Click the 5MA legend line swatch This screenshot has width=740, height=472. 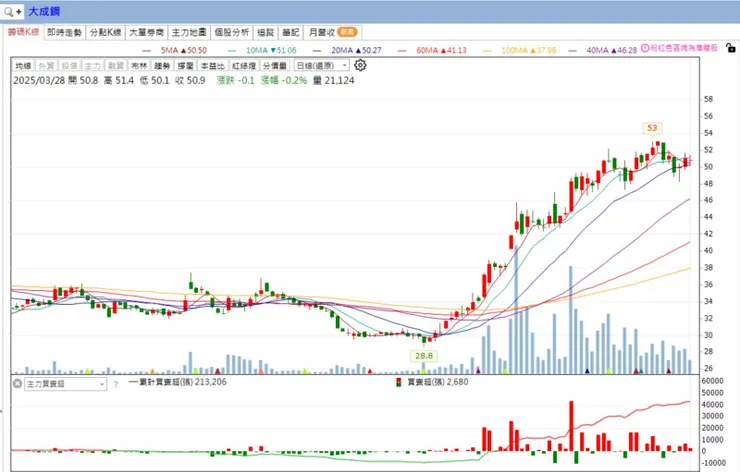click(147, 51)
